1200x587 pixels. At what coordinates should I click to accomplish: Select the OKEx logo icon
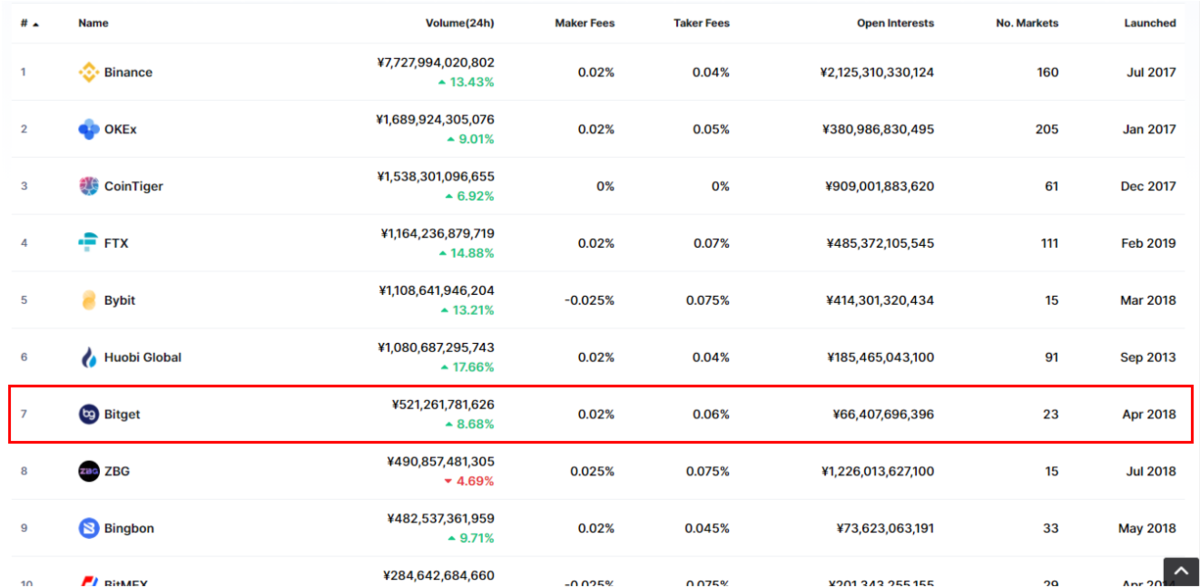click(88, 129)
